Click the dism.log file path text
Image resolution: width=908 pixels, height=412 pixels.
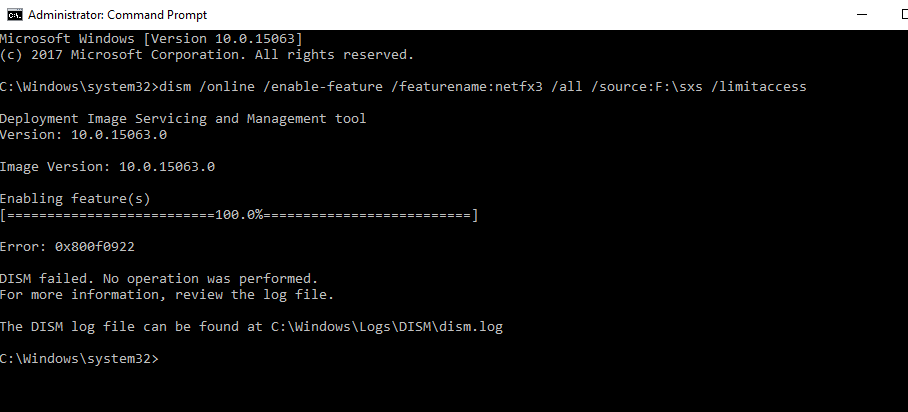[387, 327]
